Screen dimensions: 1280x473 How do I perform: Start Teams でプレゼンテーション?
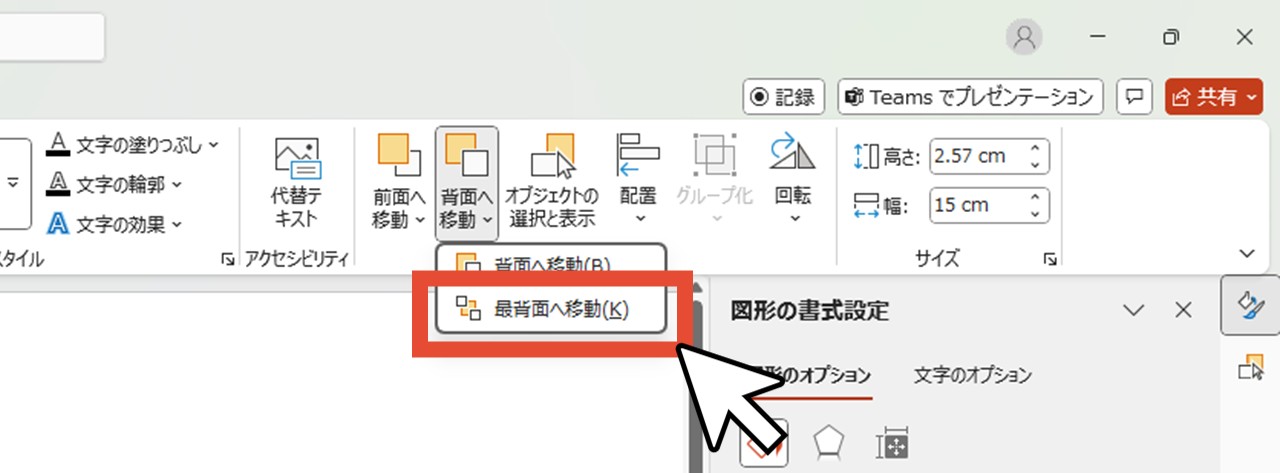pos(970,97)
